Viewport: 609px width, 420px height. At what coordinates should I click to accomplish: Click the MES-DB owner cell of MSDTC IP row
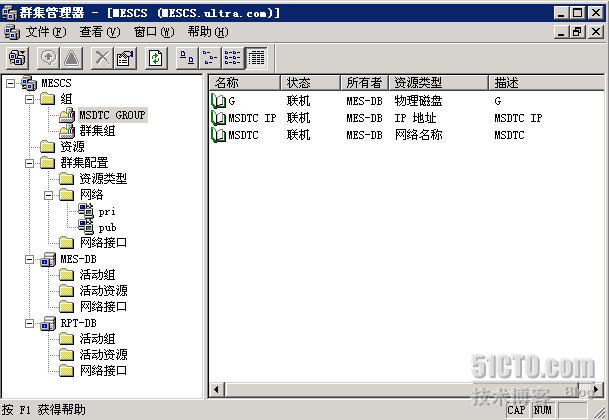[x=364, y=118]
